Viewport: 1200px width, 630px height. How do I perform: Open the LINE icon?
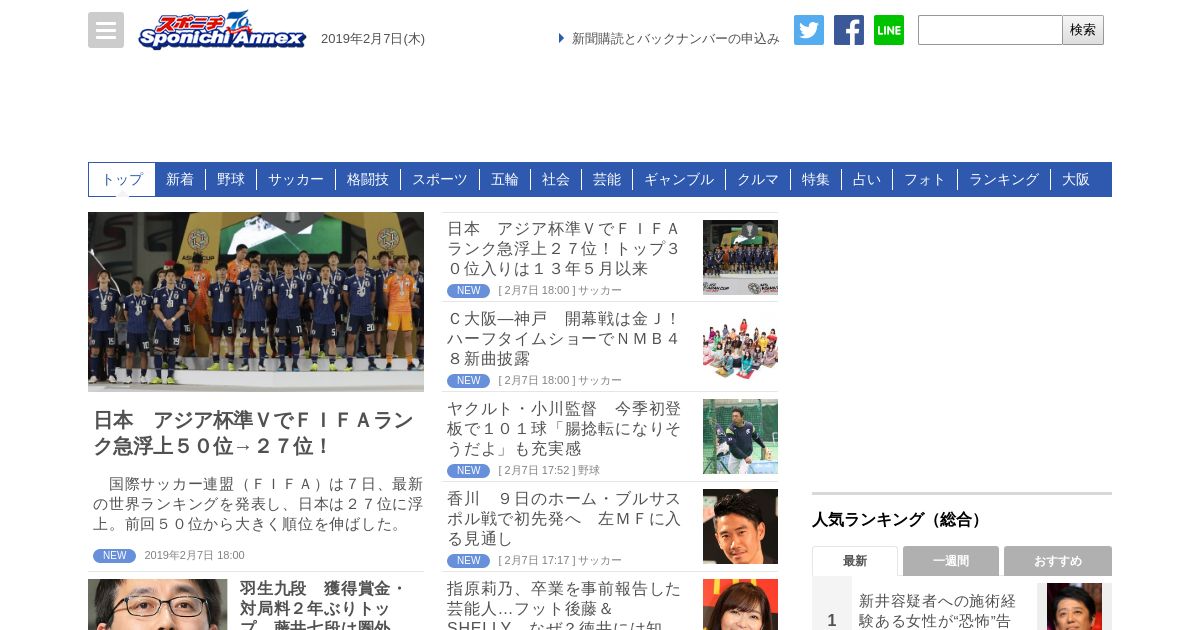coord(889,30)
